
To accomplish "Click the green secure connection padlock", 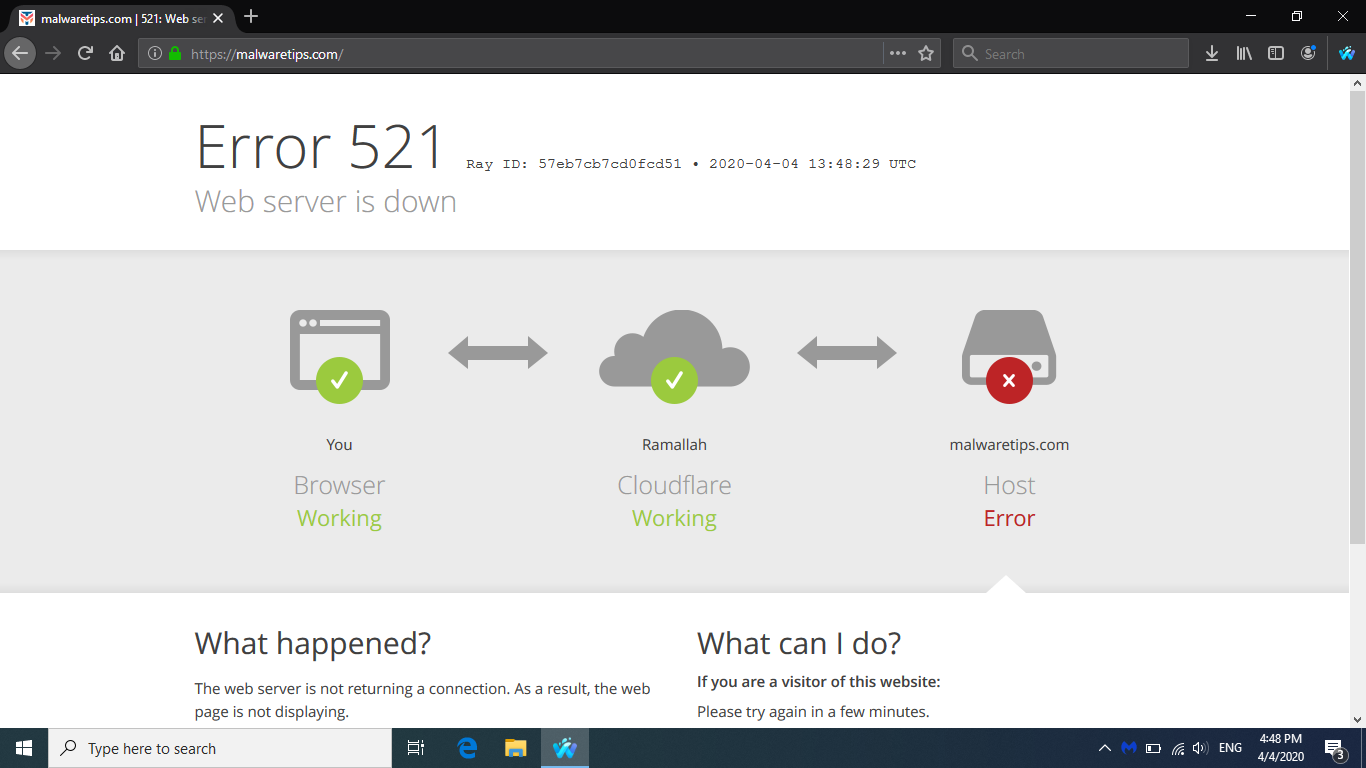I will pyautogui.click(x=175, y=54).
